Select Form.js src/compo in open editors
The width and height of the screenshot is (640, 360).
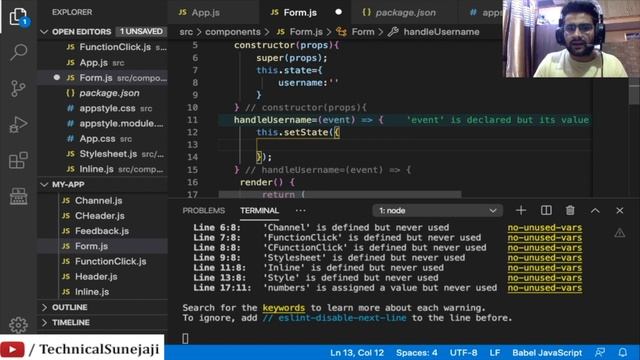(x=102, y=78)
